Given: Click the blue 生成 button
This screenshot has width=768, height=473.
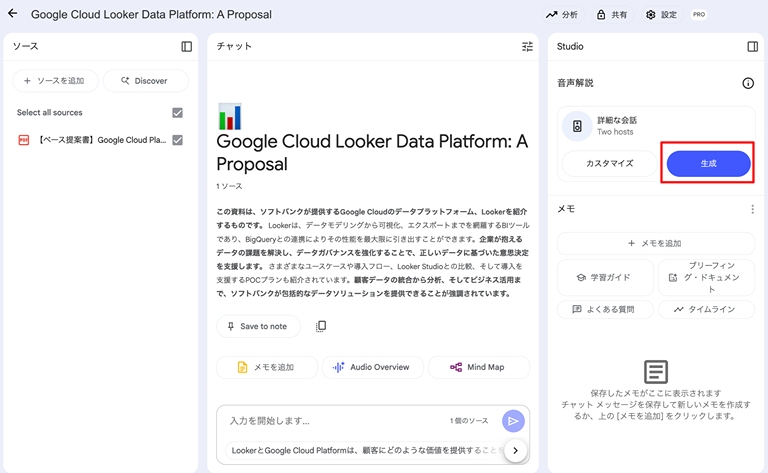Looking at the screenshot, I should (708, 163).
